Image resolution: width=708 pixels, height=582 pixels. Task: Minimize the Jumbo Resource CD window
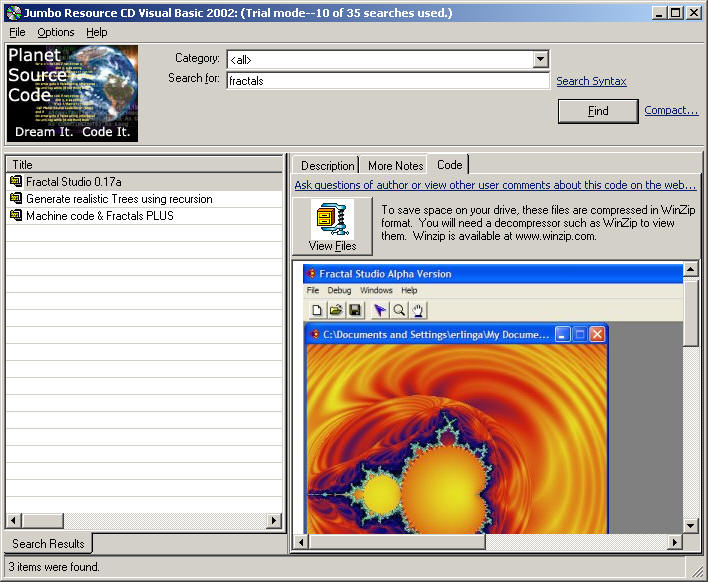tap(659, 13)
